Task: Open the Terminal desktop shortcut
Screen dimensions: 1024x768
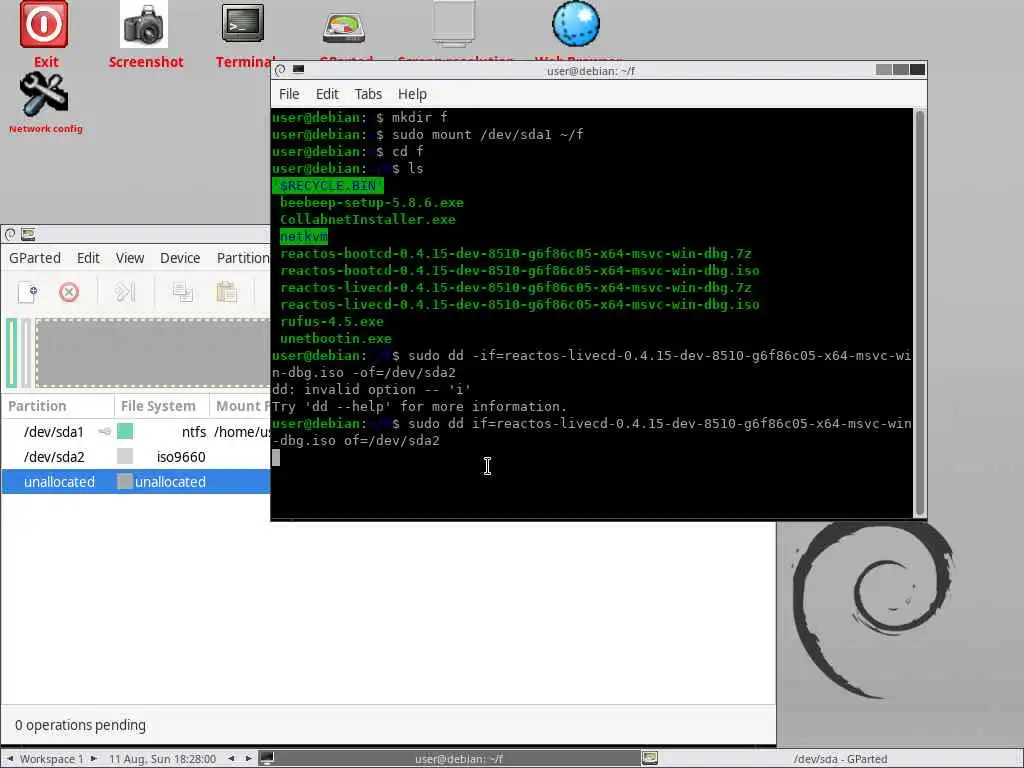Action: click(243, 24)
